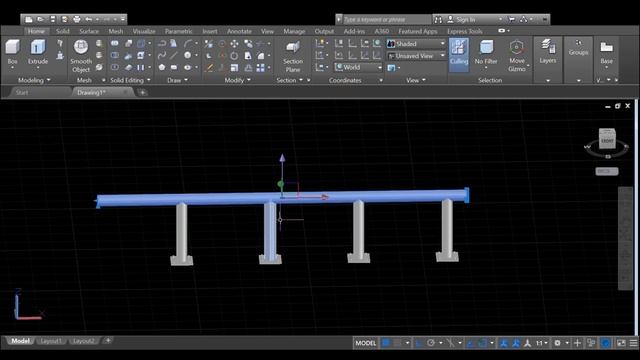Add a new layout with plus button

[108, 340]
